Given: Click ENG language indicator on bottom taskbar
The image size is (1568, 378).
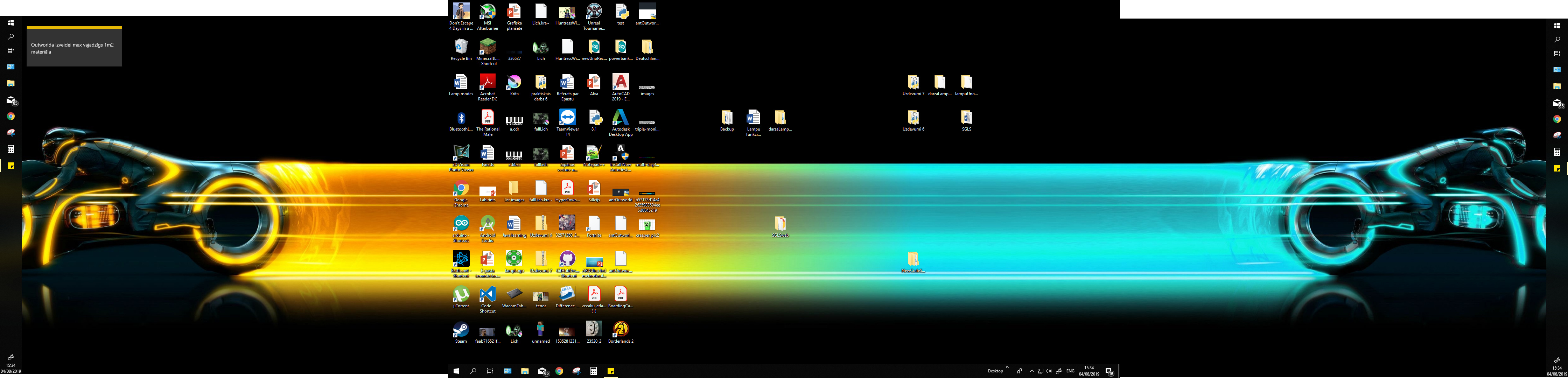Looking at the screenshot, I should 1071,371.
